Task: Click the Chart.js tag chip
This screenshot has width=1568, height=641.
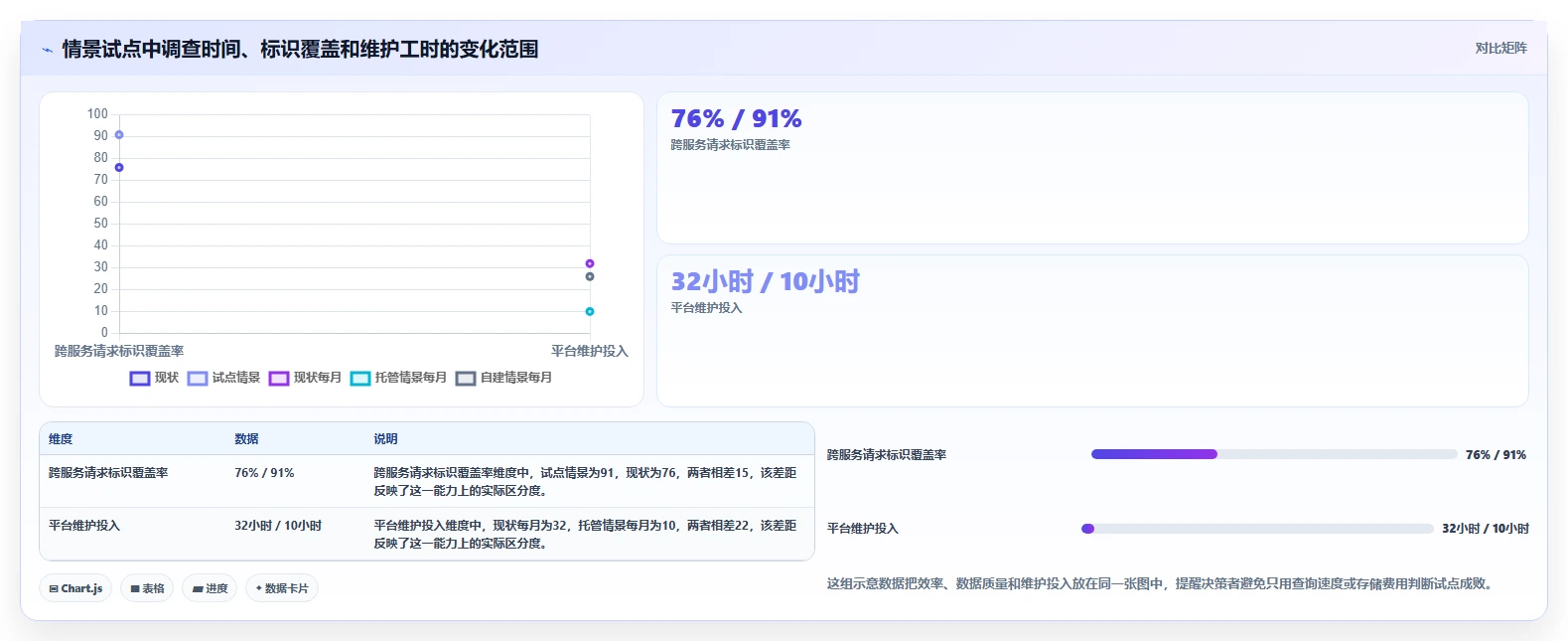Action: tap(75, 588)
